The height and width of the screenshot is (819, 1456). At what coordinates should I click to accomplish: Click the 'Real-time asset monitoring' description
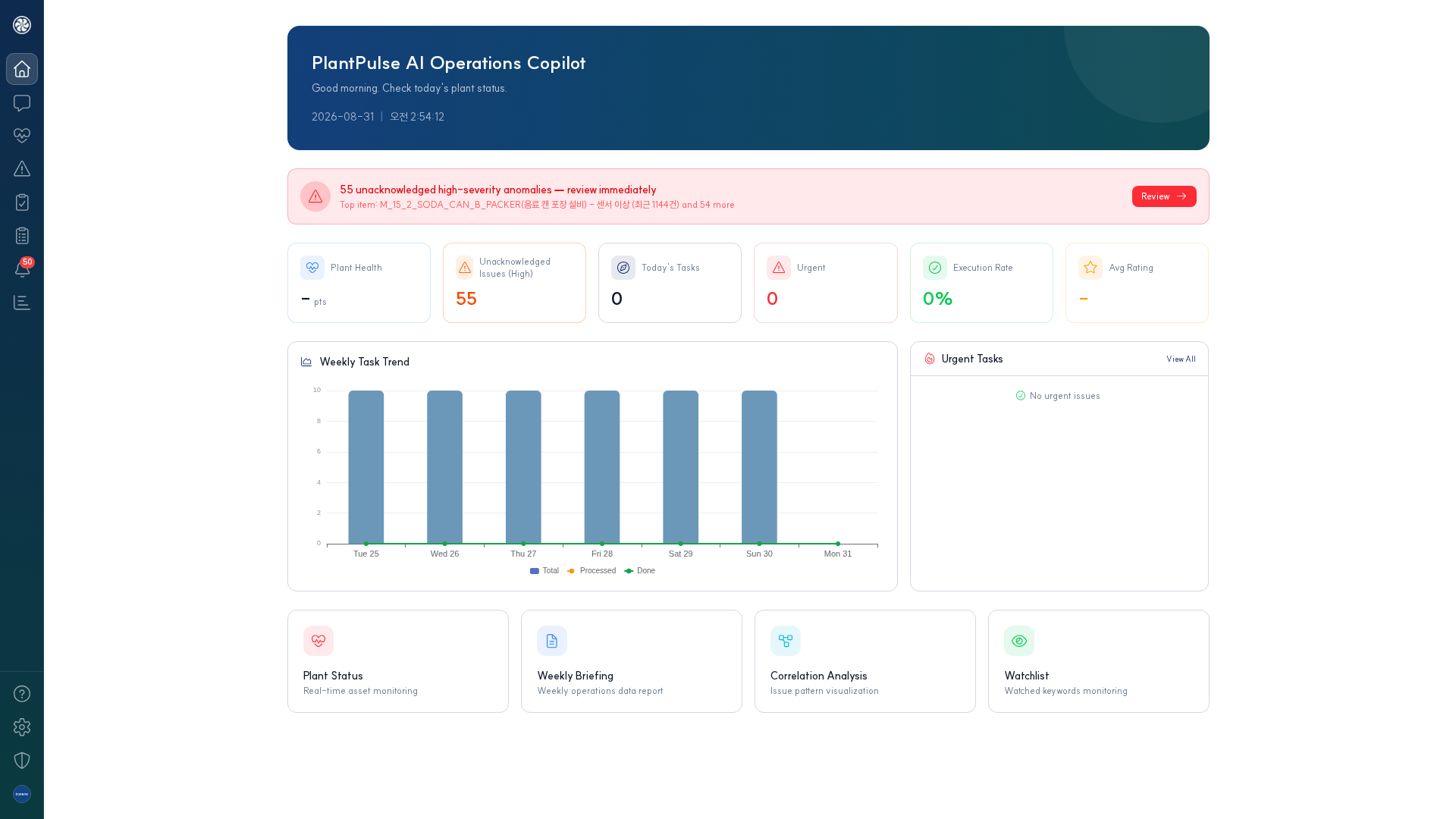[360, 691]
